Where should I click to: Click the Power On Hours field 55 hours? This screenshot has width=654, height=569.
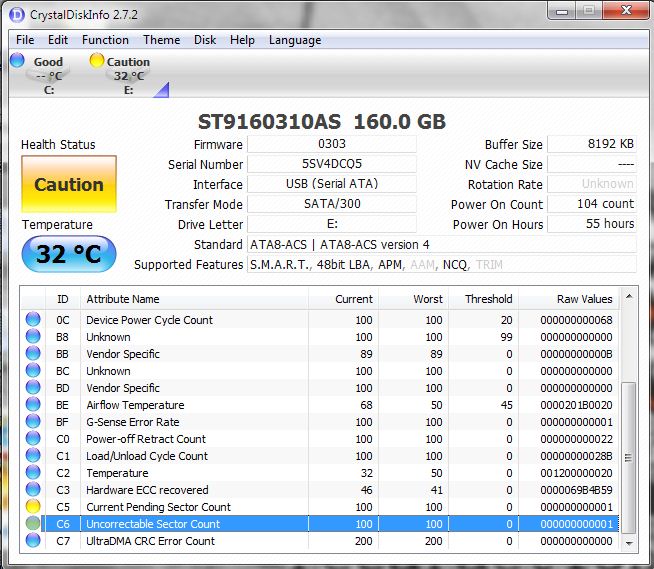coord(592,224)
